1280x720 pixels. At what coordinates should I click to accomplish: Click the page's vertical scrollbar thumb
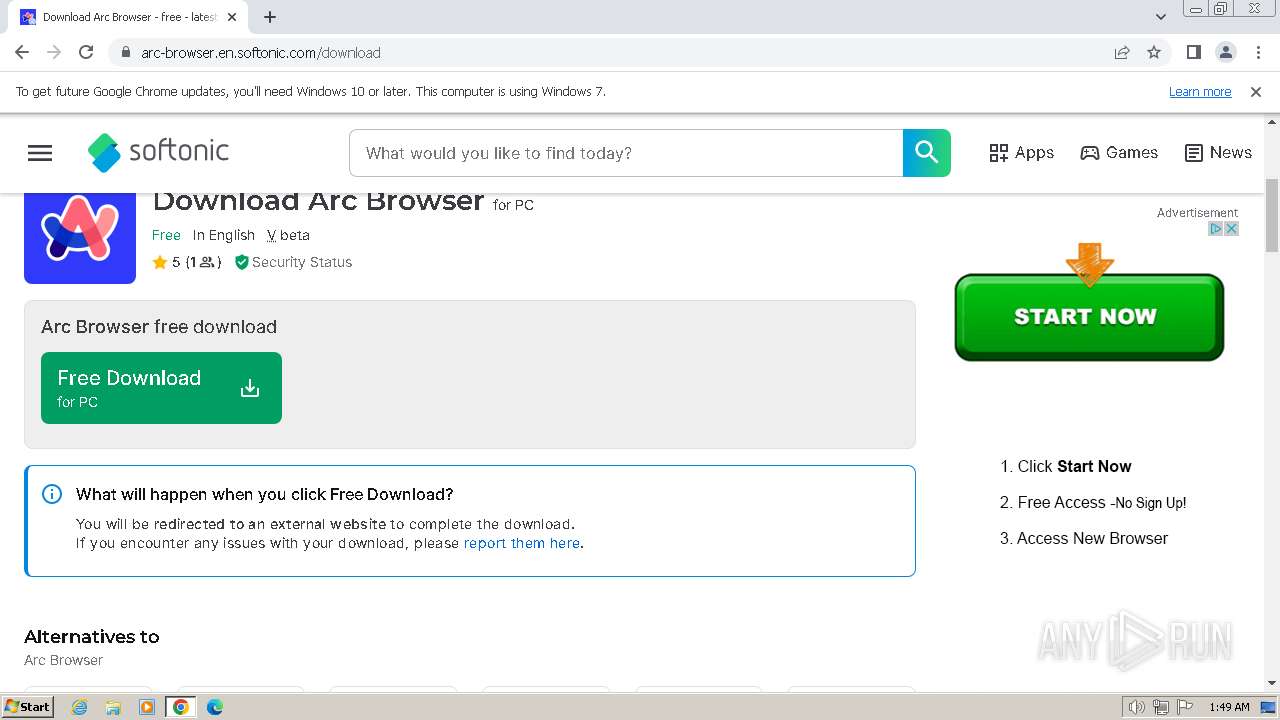pos(1272,216)
